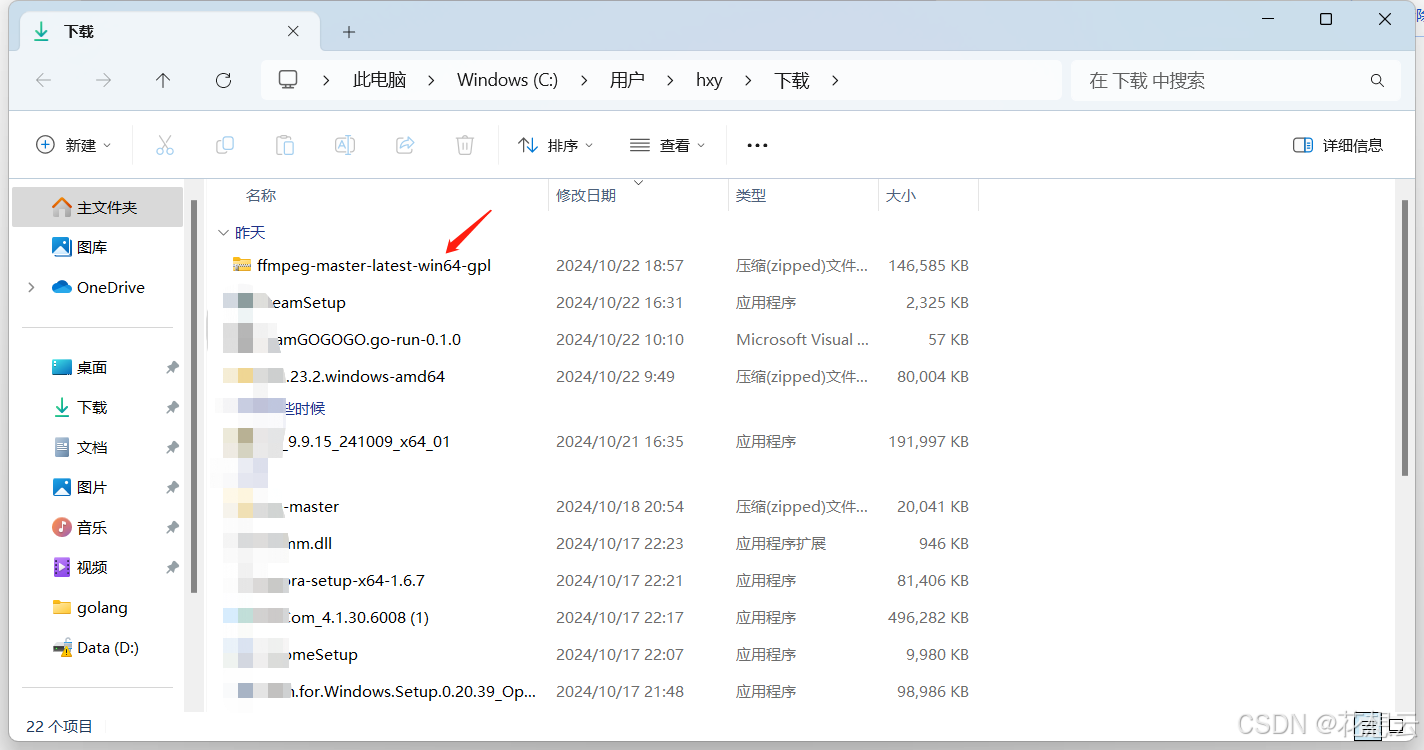Open the three-dot more options menu
This screenshot has width=1424, height=750.
(x=757, y=145)
